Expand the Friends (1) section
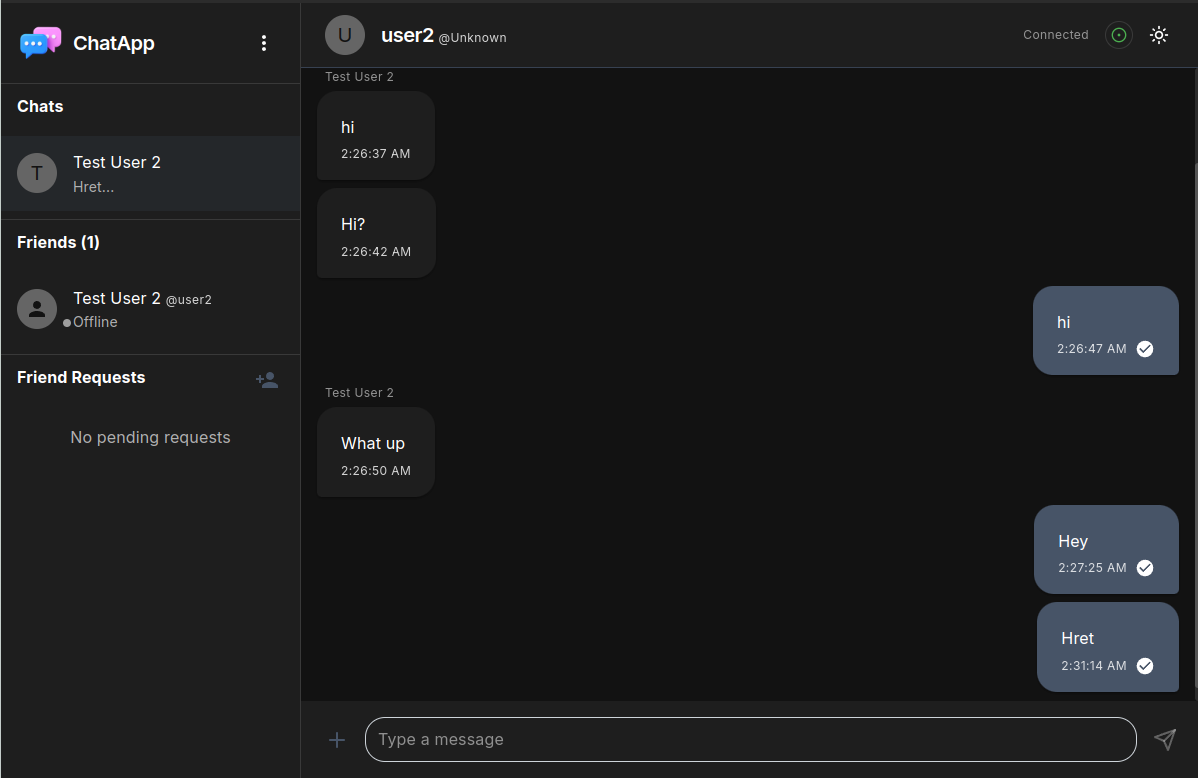1198x778 pixels. pyautogui.click(x=58, y=242)
